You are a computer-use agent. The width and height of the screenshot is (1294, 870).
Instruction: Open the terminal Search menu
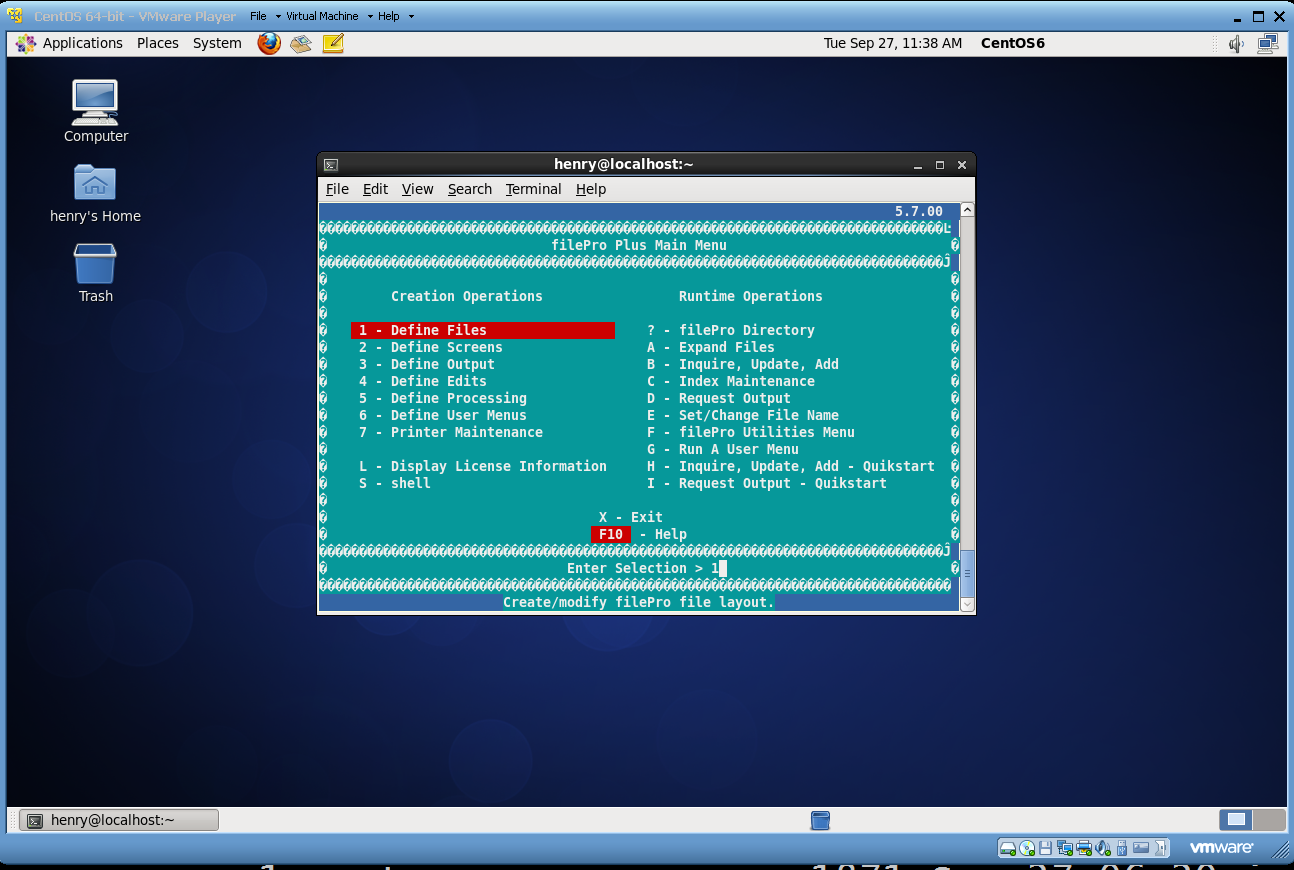click(x=470, y=189)
